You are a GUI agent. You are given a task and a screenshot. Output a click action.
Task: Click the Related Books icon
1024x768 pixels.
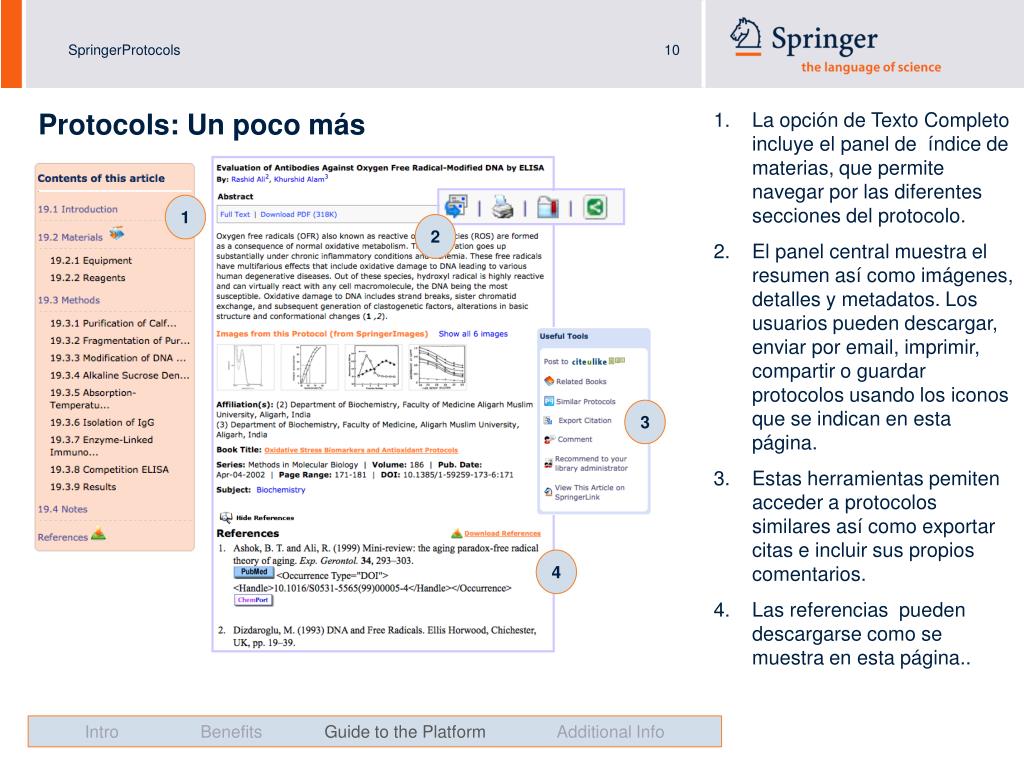pos(549,381)
